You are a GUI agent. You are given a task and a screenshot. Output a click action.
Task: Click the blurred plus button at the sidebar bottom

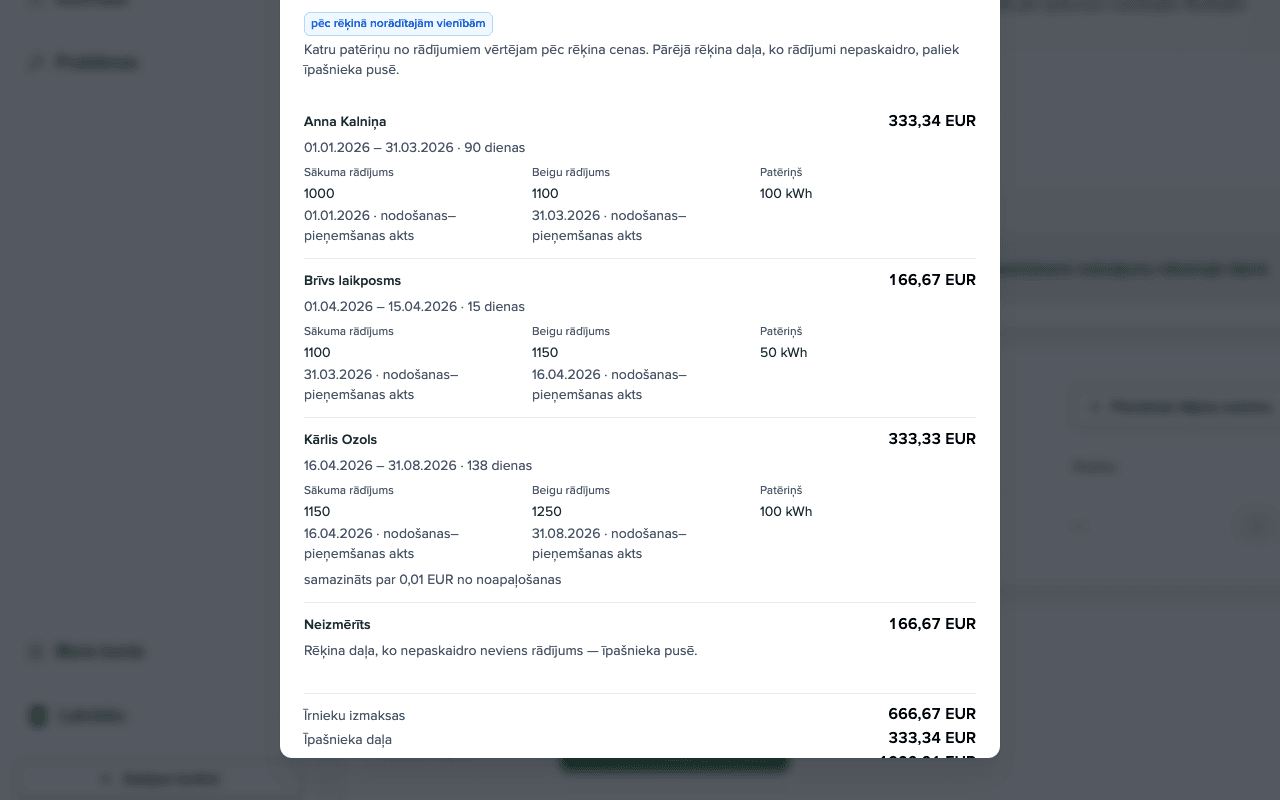[160, 779]
